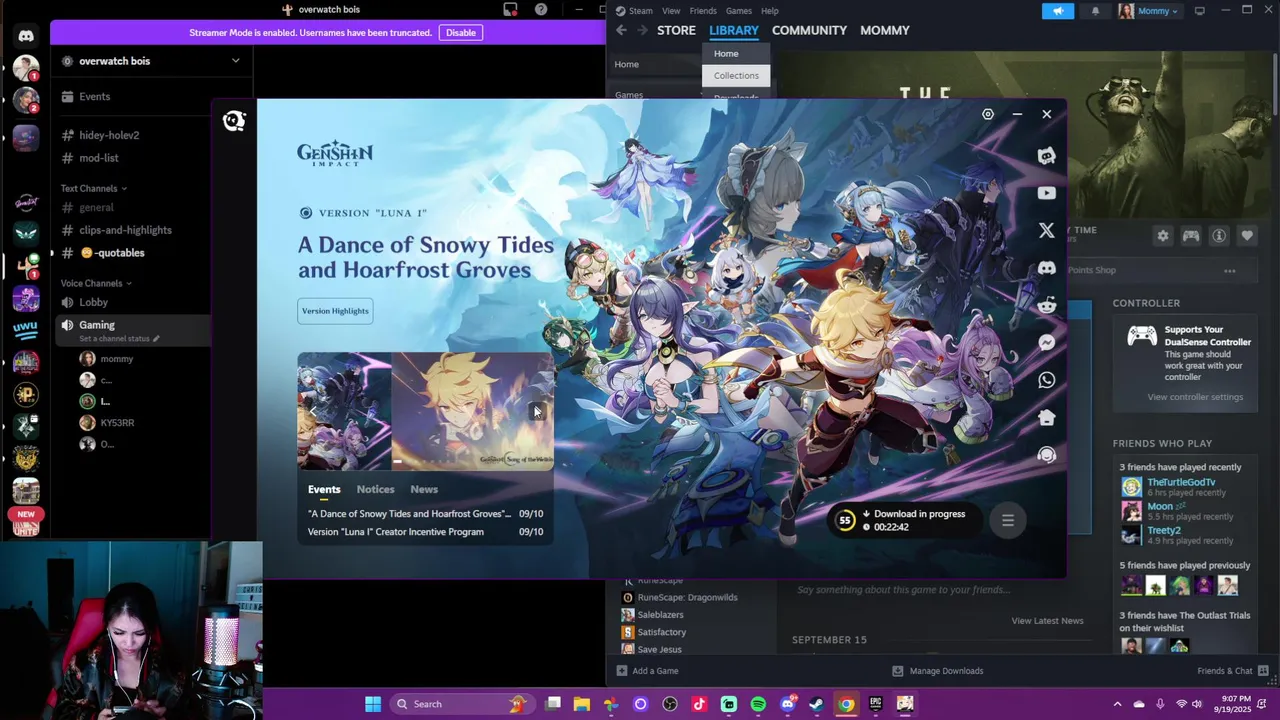The image size is (1280, 720).
Task: Toggle microphone icon in system tray
Action: [x=1160, y=704]
